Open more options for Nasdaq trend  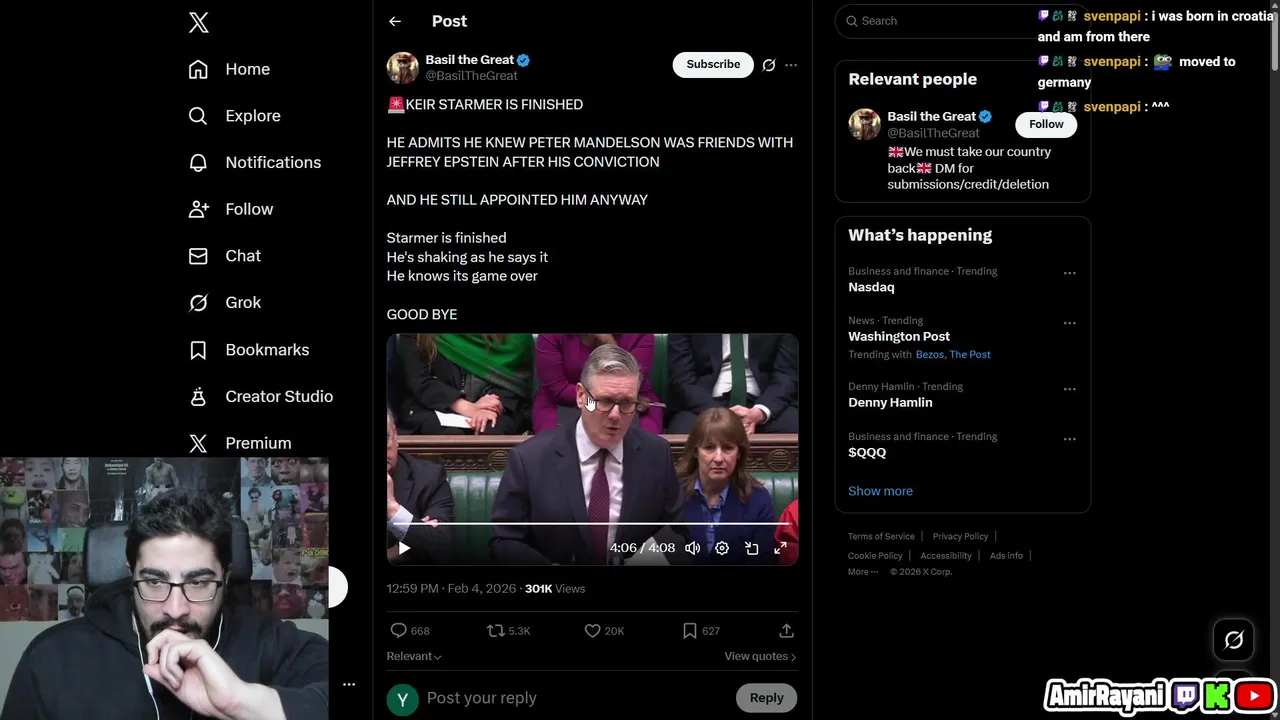[x=1069, y=273]
